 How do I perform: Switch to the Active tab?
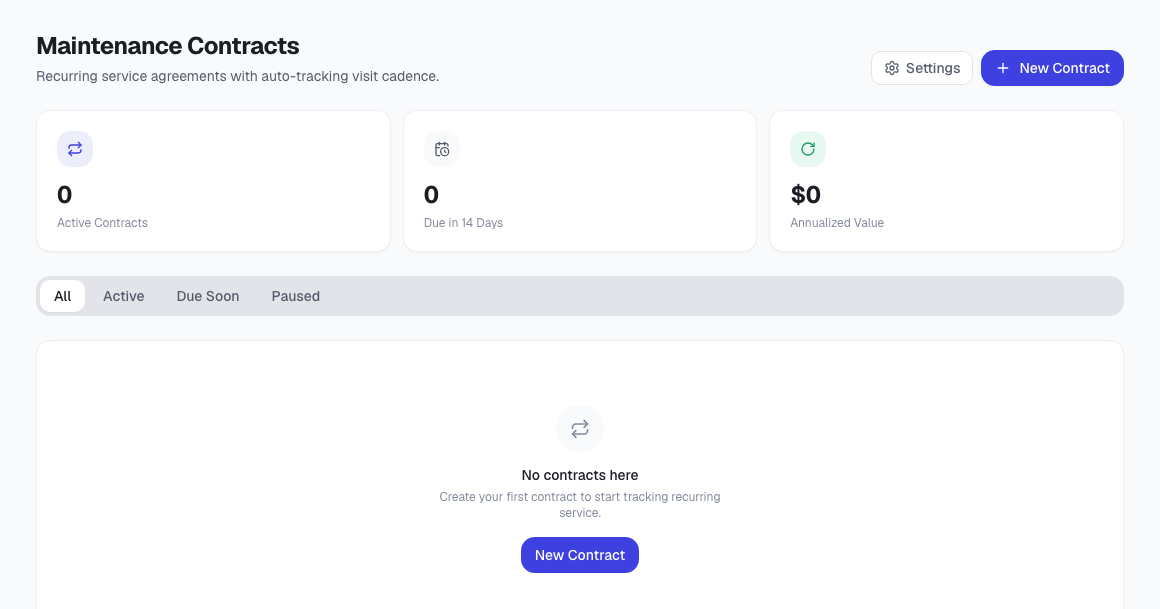[124, 296]
